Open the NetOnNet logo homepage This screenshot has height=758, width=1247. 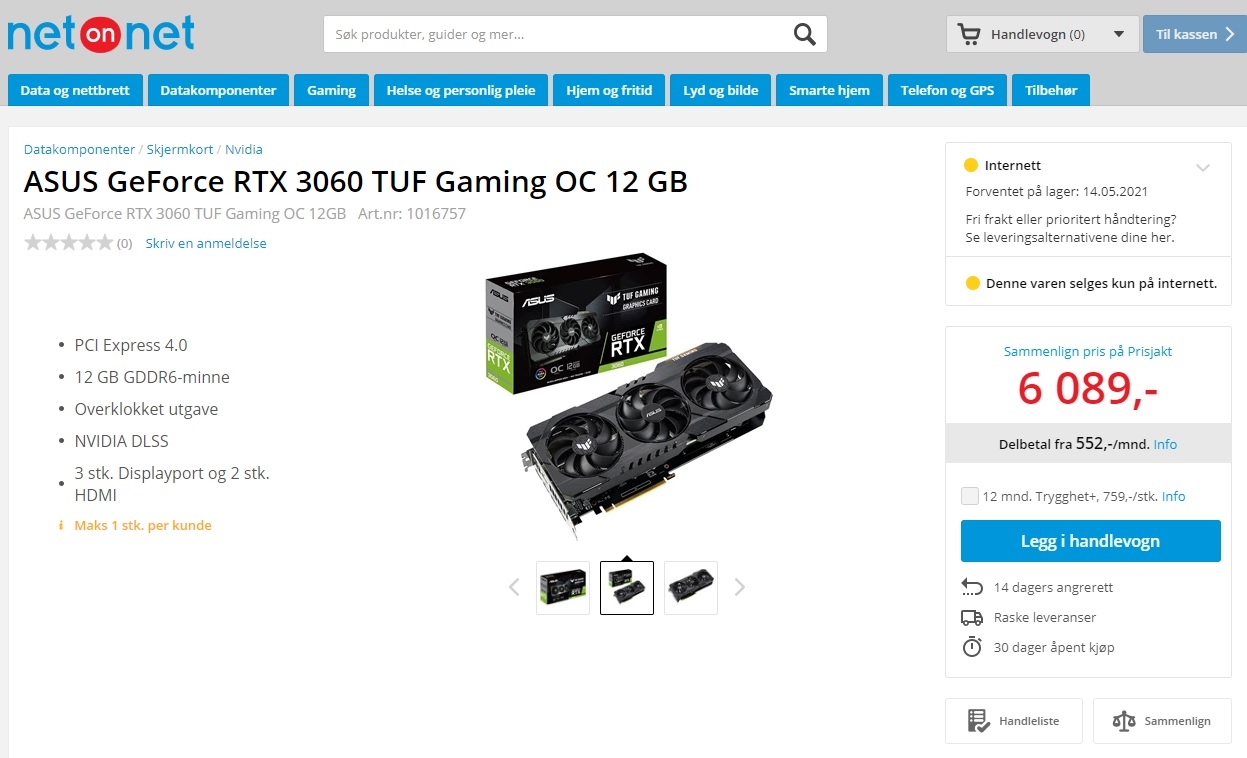pyautogui.click(x=101, y=33)
